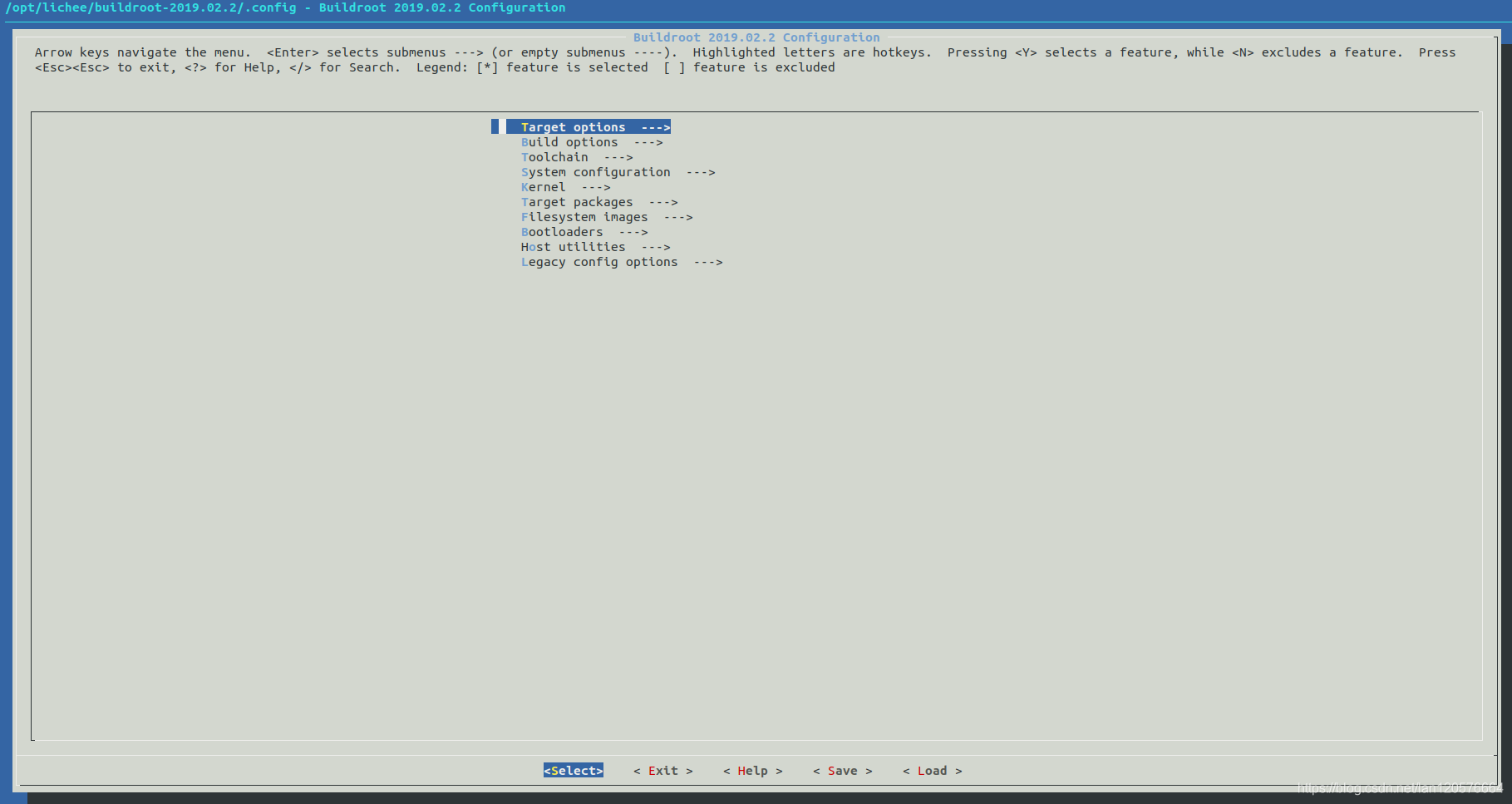Open the Kernel submenu
The image size is (1512, 804).
565,187
